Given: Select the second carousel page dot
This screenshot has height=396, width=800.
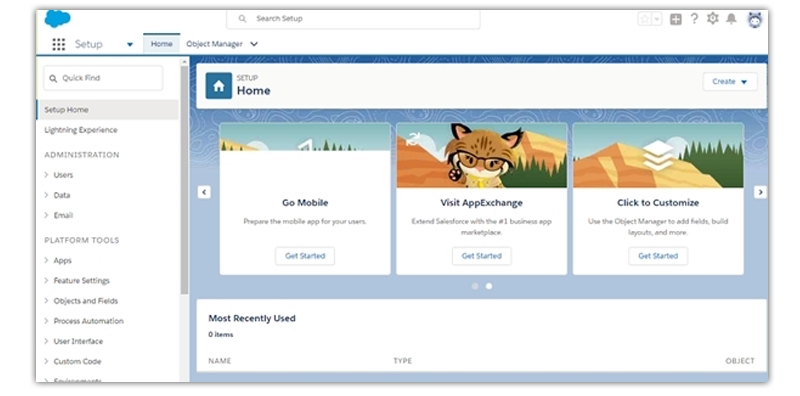Looking at the screenshot, I should pos(489,286).
